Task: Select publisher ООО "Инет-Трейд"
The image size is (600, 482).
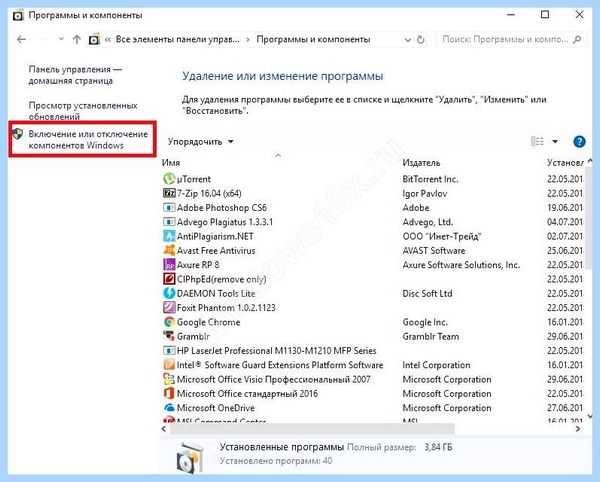Action: click(x=442, y=236)
